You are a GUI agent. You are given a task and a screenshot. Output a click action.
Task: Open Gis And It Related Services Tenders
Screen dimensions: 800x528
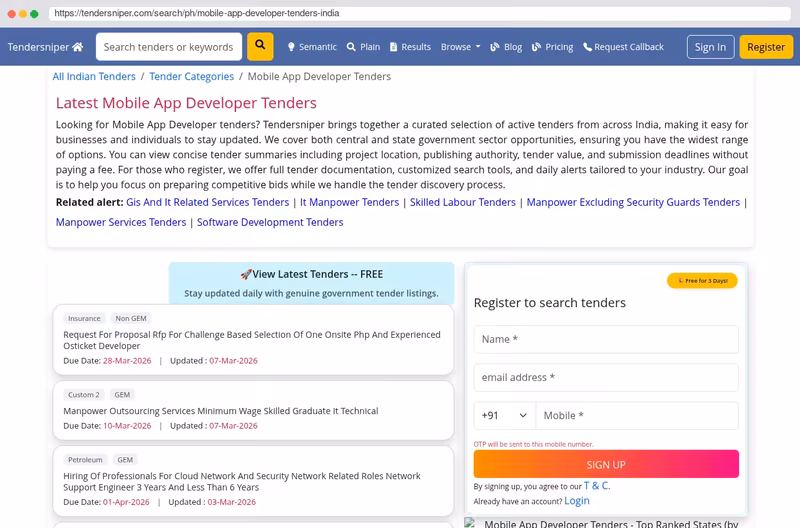click(x=208, y=203)
